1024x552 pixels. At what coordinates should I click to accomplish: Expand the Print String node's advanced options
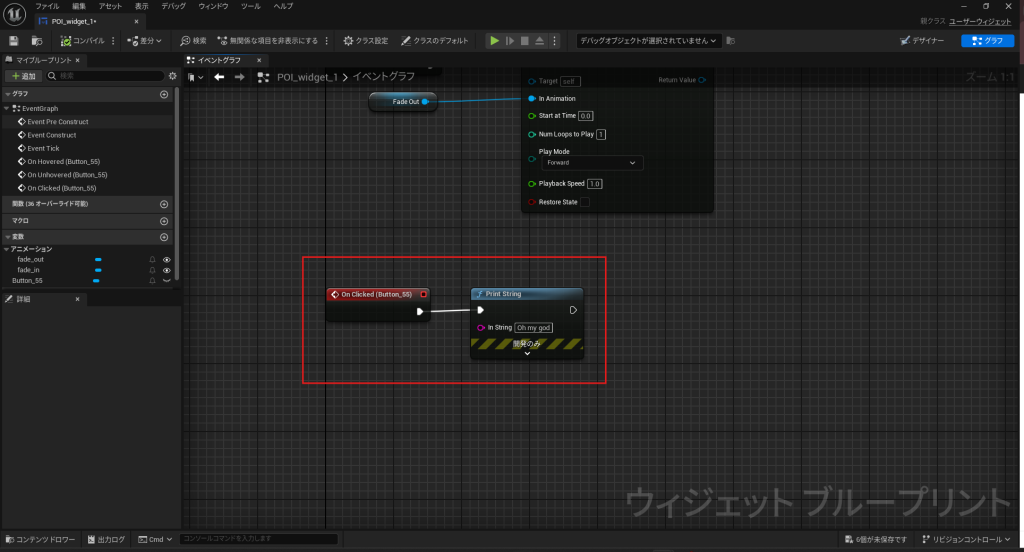(x=527, y=354)
